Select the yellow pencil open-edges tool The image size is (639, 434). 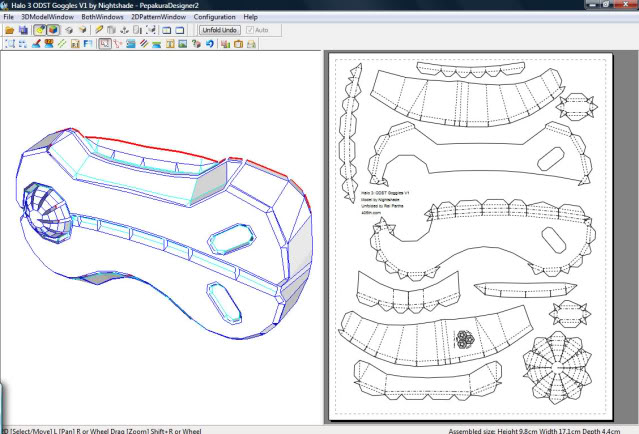coord(99,30)
